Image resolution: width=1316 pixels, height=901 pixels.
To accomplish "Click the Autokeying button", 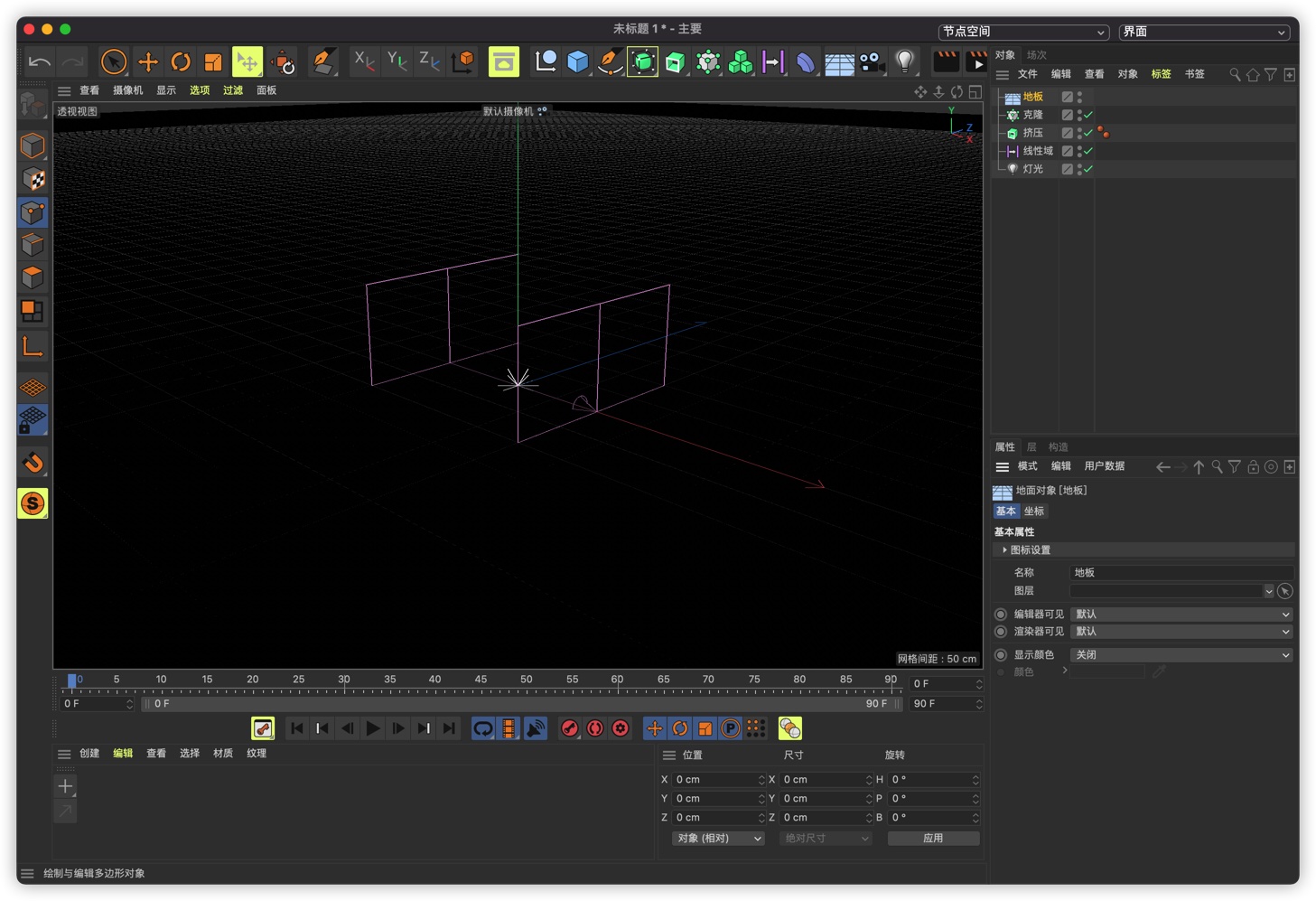I will coord(594,728).
